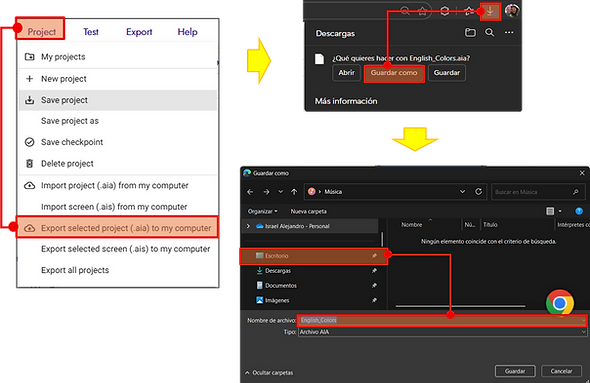The image size is (590, 383).
Task: Click the browser collections hexagon icon
Action: 445,11
